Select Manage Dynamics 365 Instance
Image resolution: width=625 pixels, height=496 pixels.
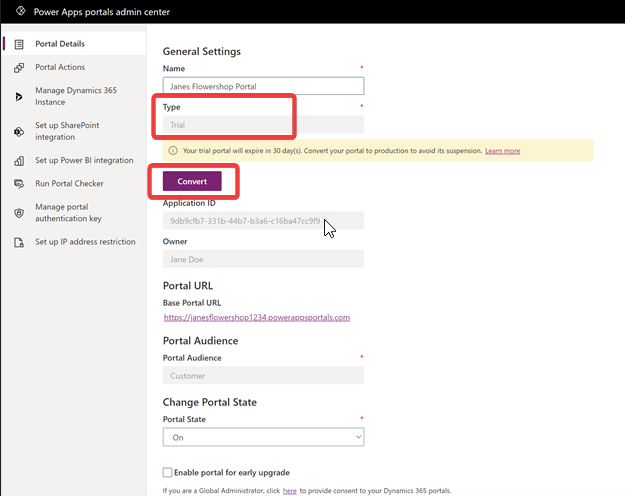tap(76, 96)
